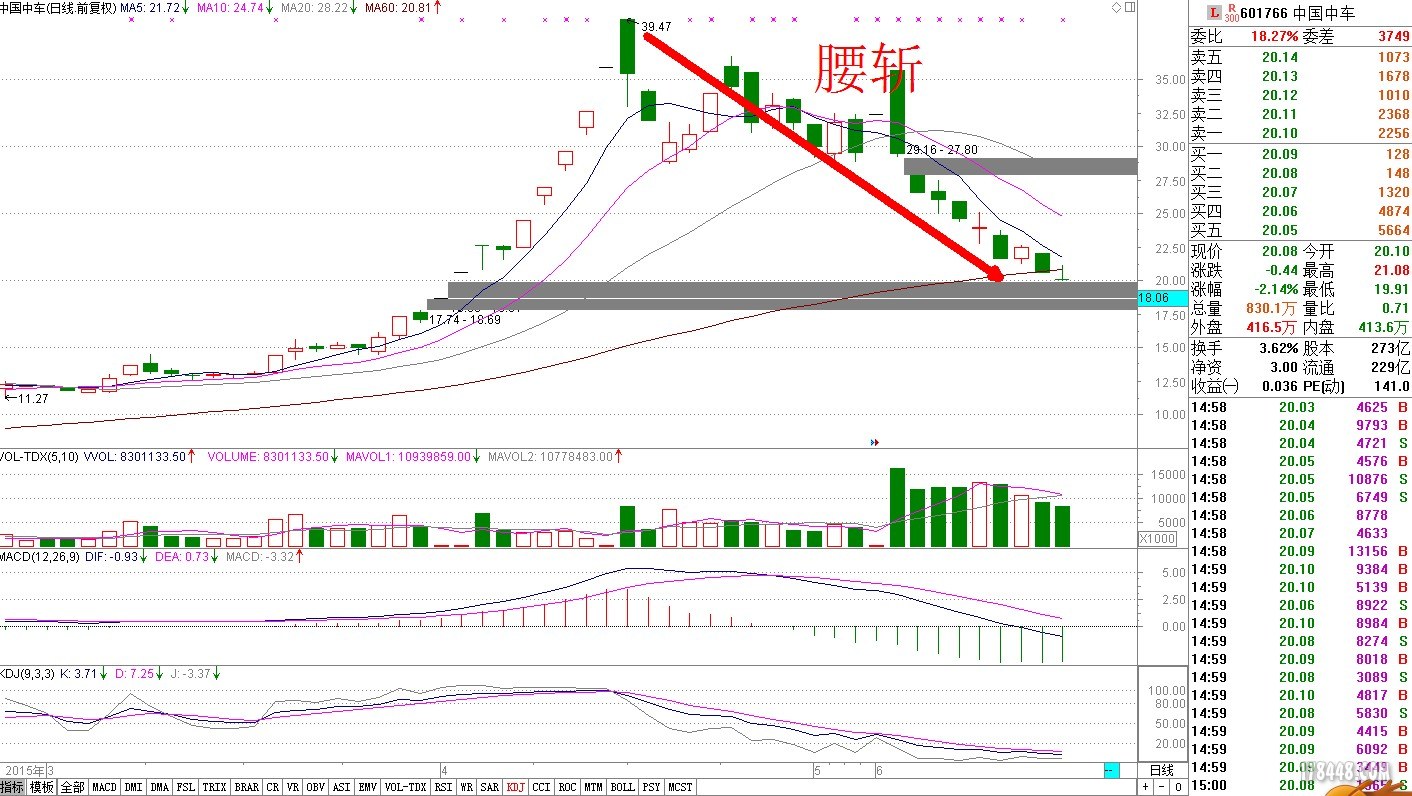Click the 14:58 trade of 10876 lots
The width and height of the screenshot is (1412, 796).
click(1300, 479)
